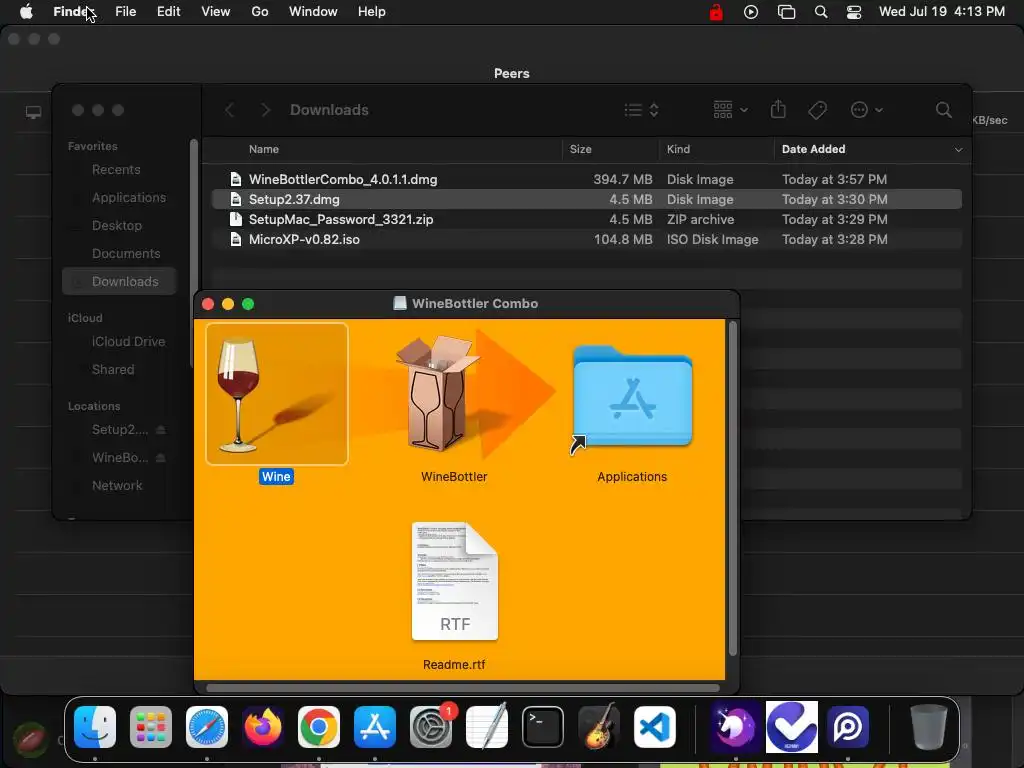1024x768 pixels.
Task: Open the Go menu
Action: coord(260,12)
